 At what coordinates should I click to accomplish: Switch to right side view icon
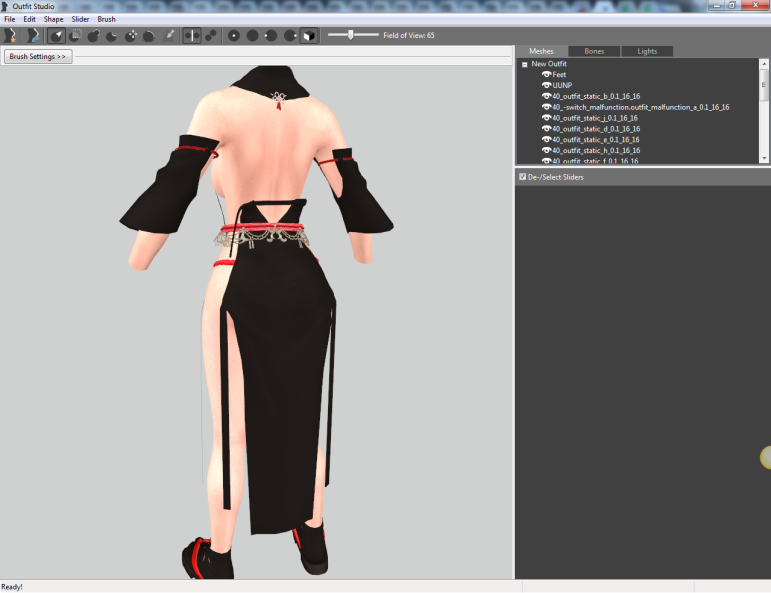click(x=290, y=35)
